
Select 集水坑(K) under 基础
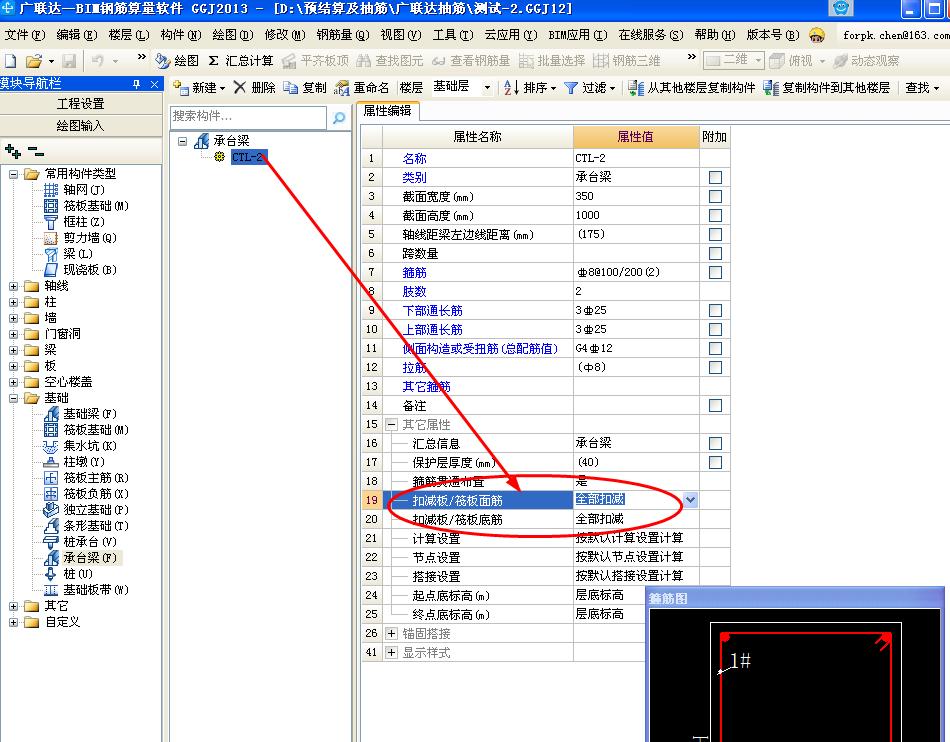(81, 446)
